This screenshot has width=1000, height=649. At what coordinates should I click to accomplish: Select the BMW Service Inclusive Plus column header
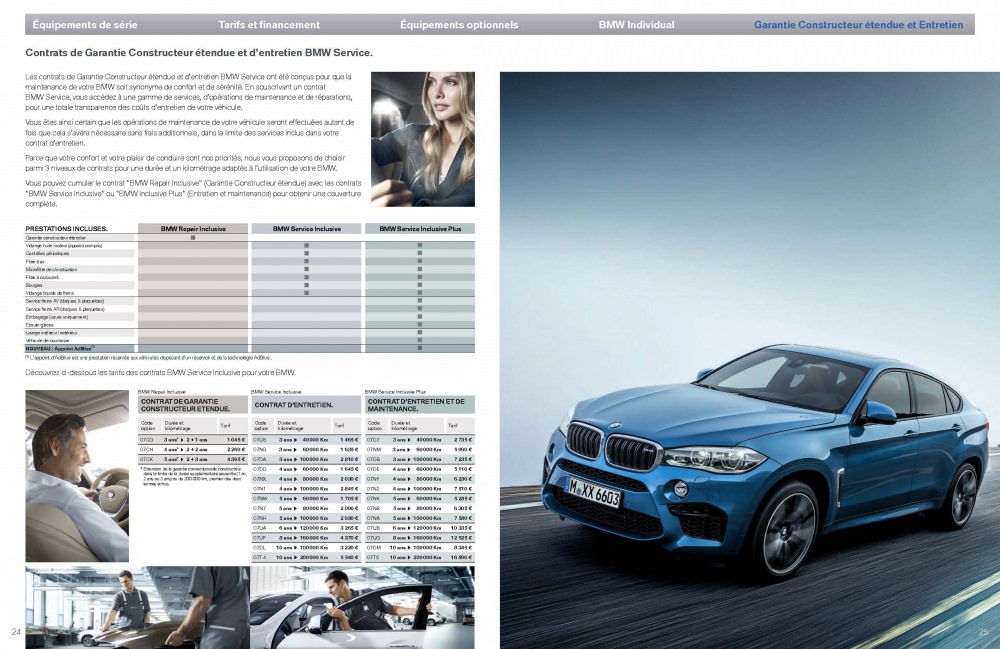point(420,228)
